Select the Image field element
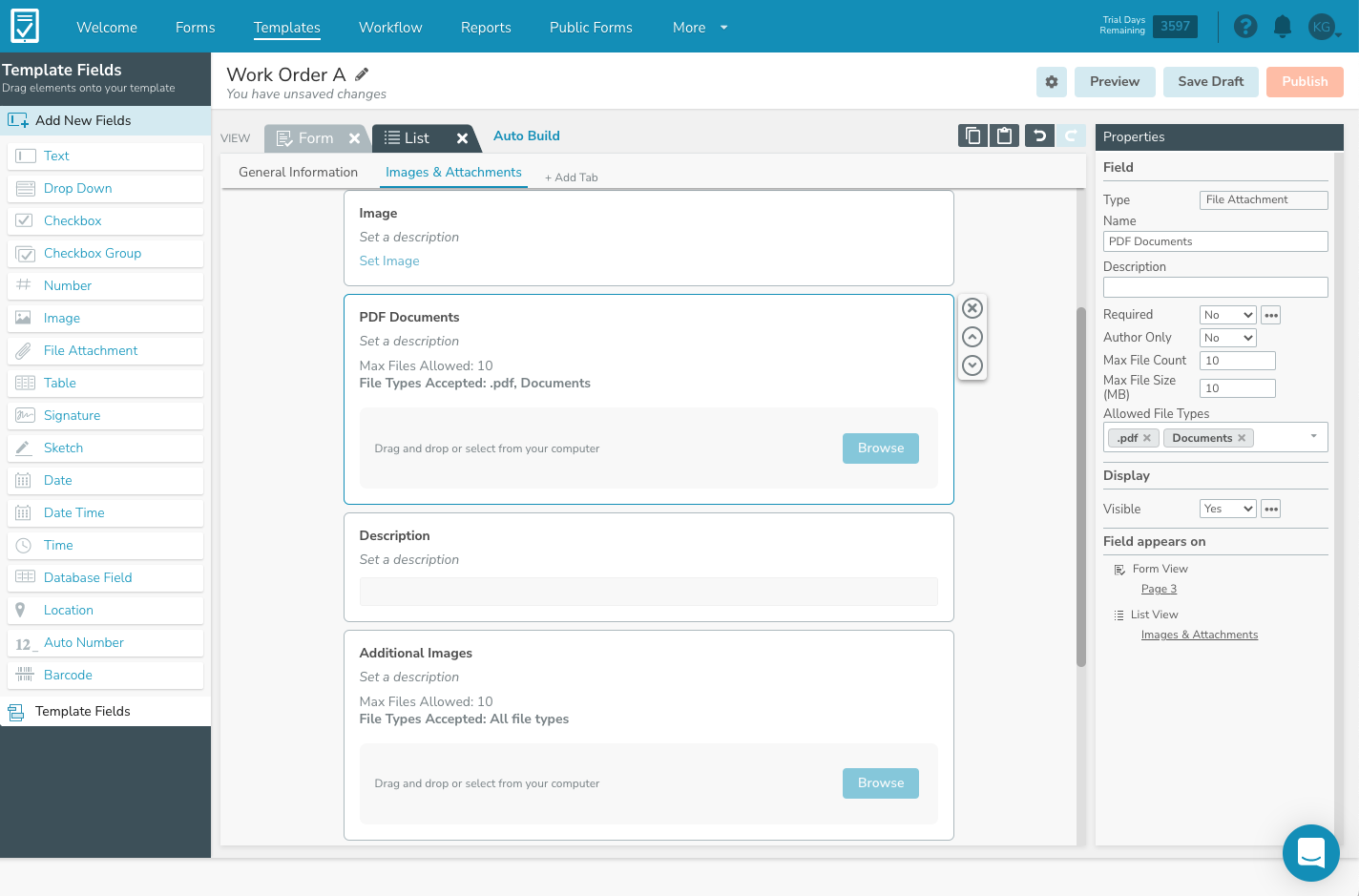Screen dimensions: 1359x896 click(x=105, y=318)
